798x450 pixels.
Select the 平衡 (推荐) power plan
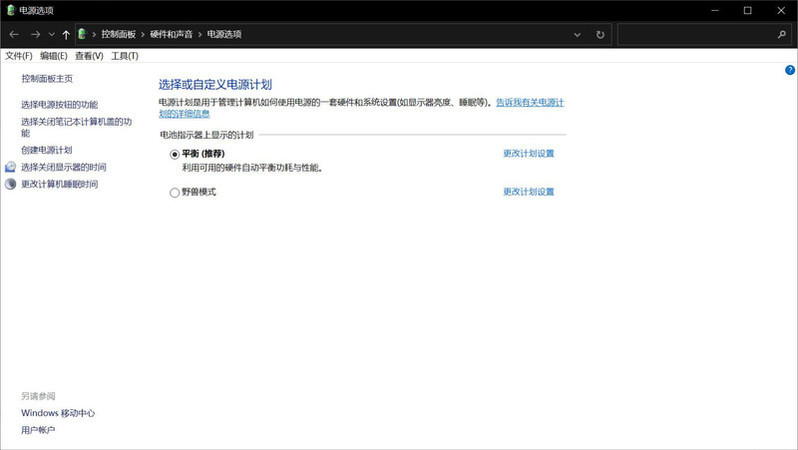(175, 154)
